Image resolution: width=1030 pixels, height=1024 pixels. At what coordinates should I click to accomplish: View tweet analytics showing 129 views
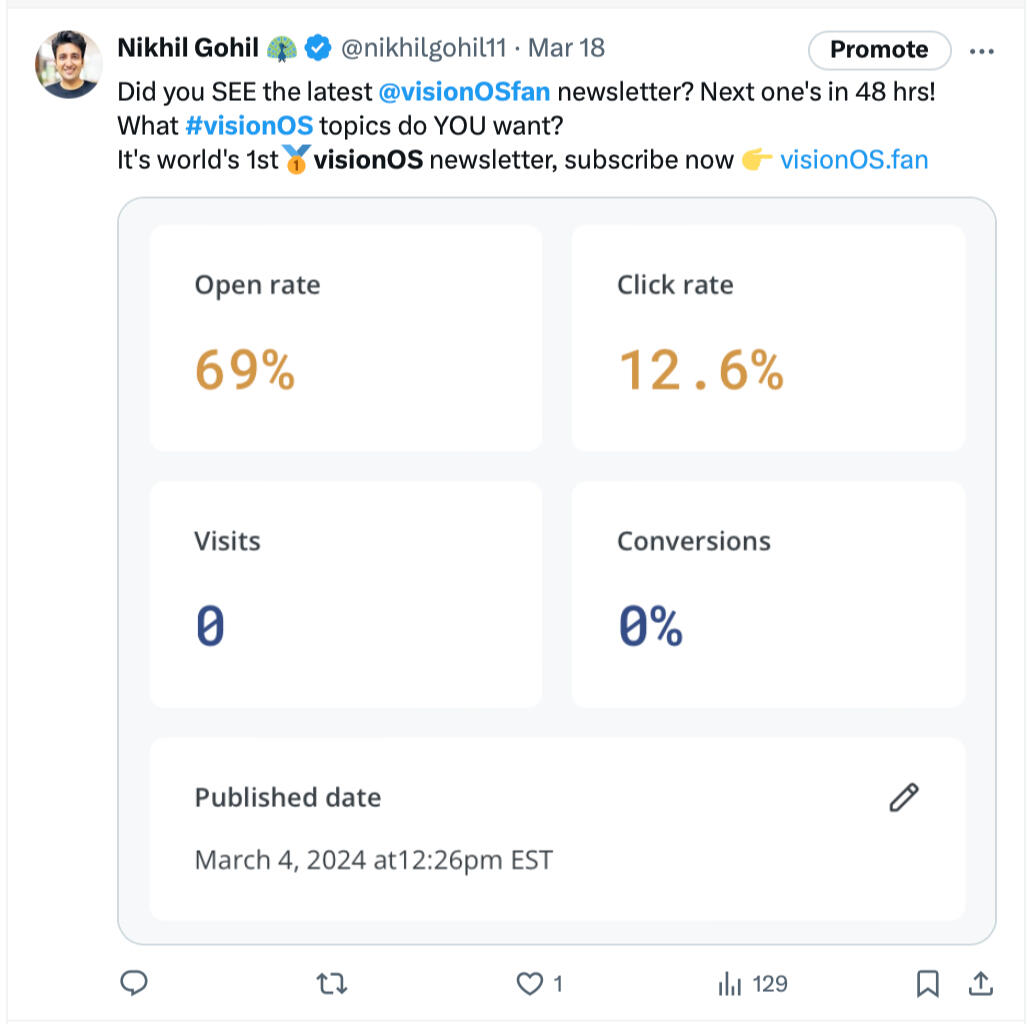pyautogui.click(x=753, y=984)
